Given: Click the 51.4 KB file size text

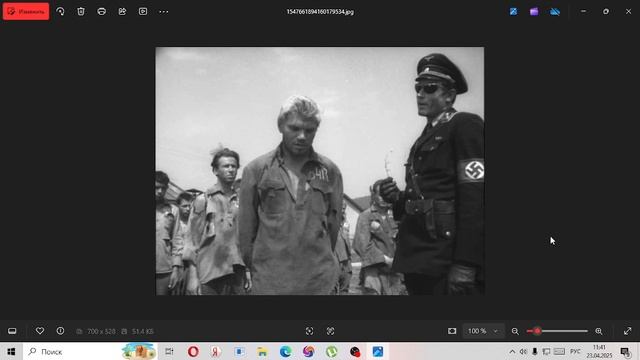Looking at the screenshot, I should point(142,331).
